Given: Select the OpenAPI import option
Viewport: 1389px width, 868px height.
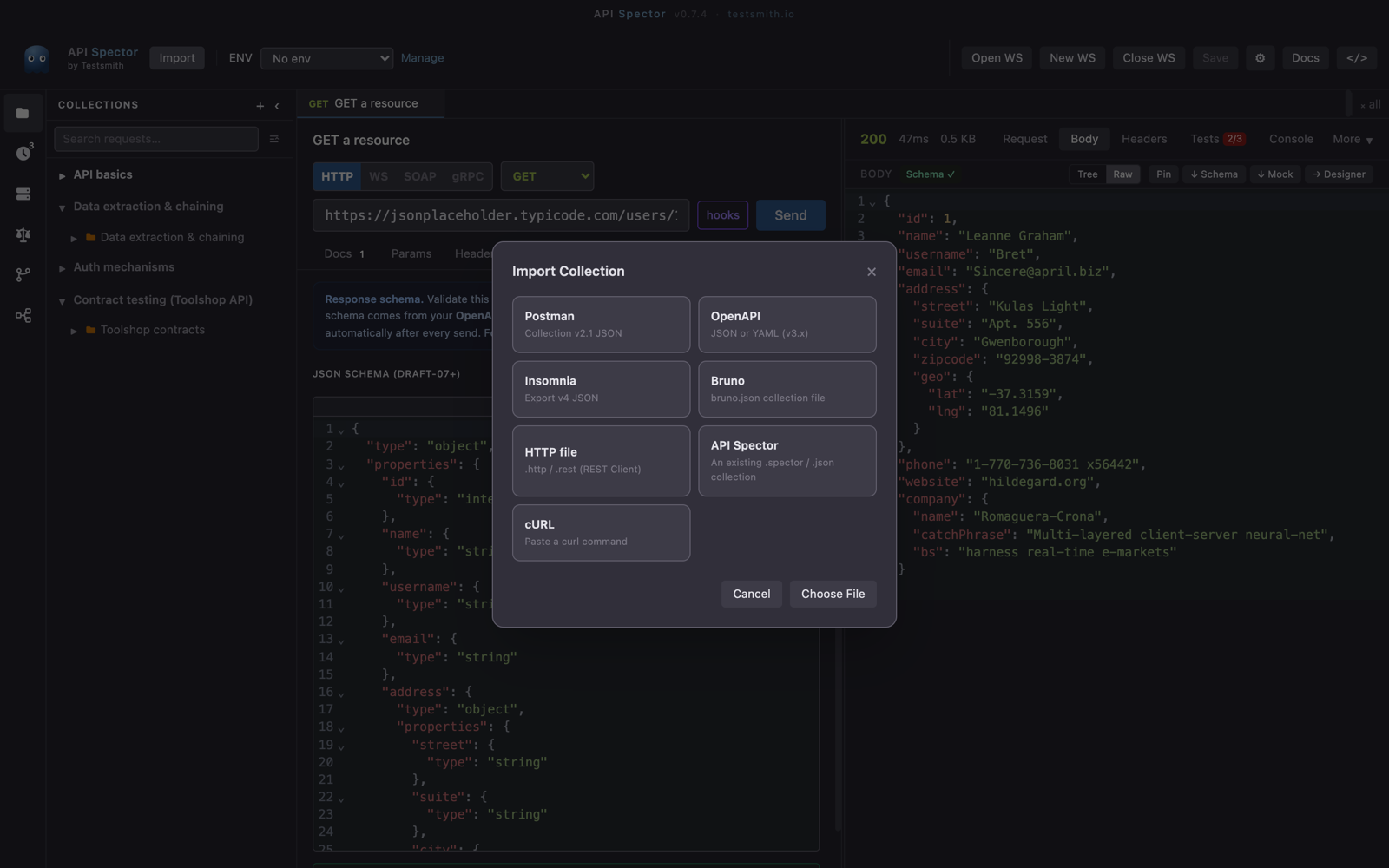Looking at the screenshot, I should tap(787, 325).
